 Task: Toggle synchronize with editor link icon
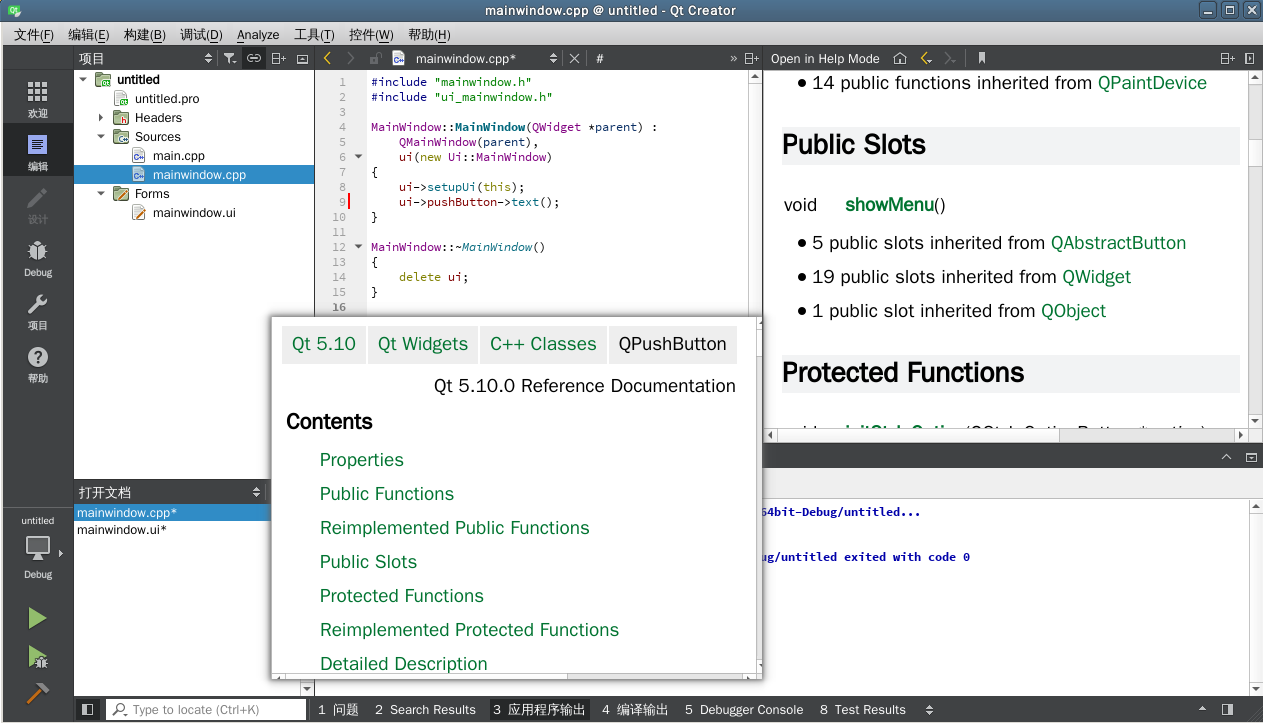click(x=254, y=59)
